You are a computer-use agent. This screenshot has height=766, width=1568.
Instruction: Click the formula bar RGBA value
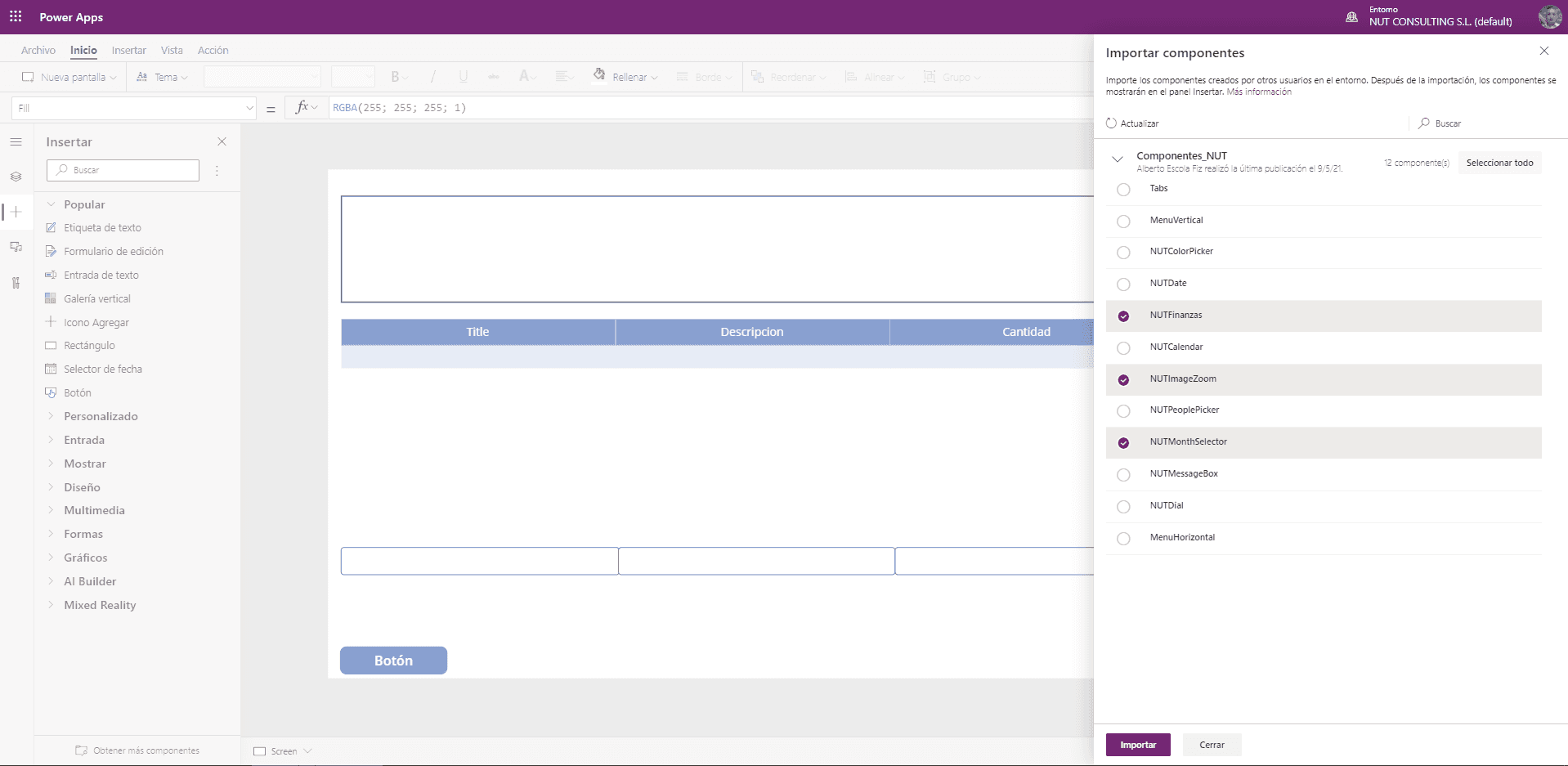[399, 108]
